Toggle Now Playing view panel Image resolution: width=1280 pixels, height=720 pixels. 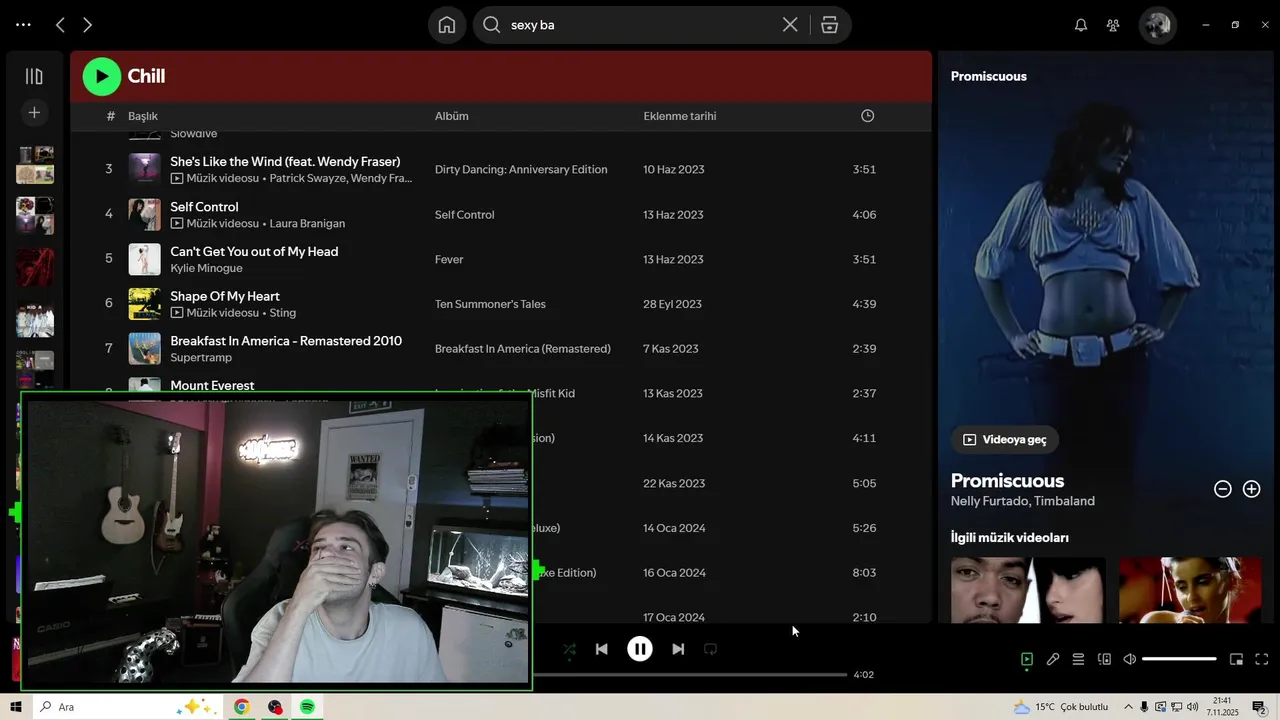point(1027,659)
